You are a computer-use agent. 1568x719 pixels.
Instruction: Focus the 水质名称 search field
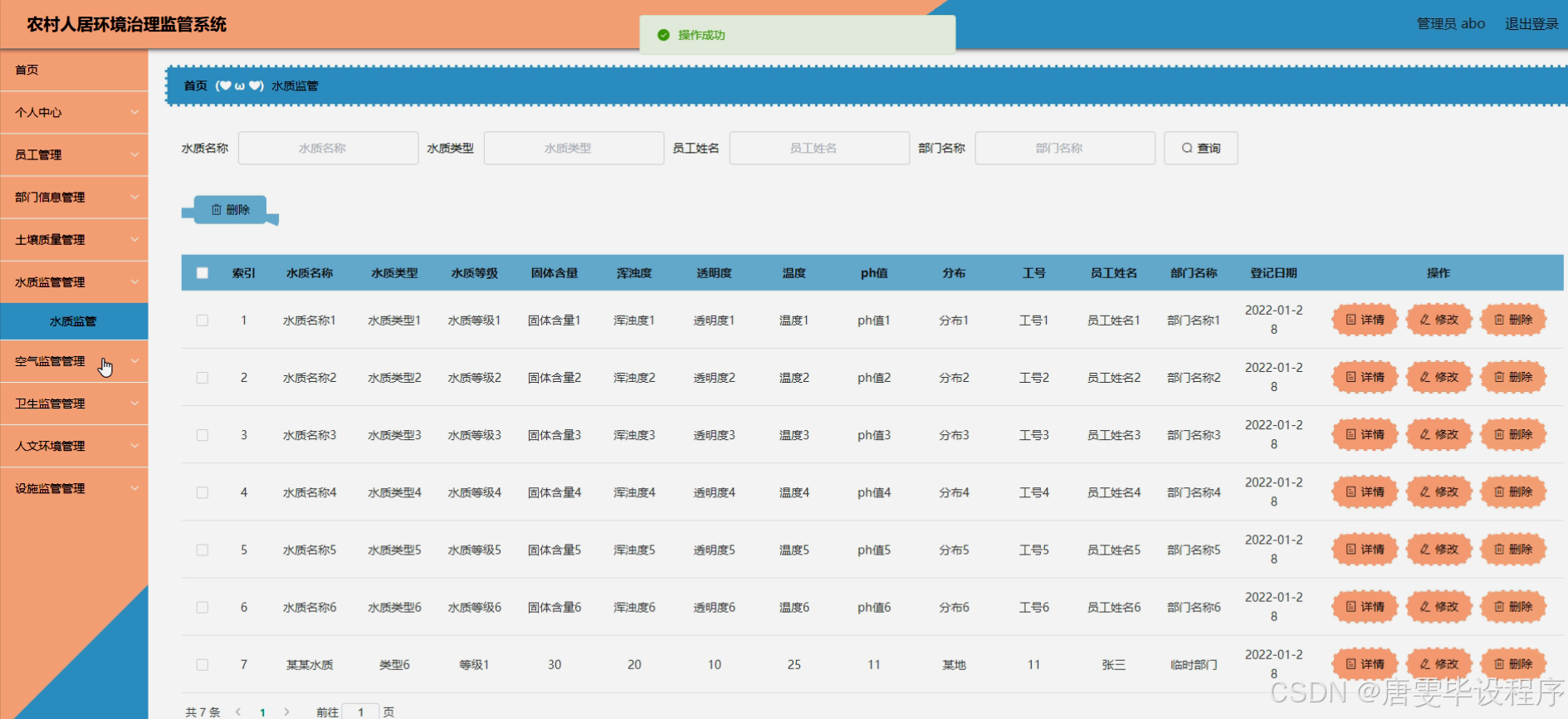(x=328, y=148)
